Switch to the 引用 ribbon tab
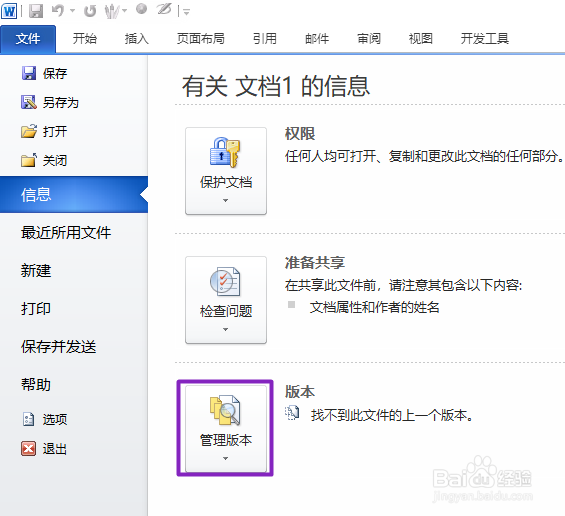565x516 pixels. (265, 39)
